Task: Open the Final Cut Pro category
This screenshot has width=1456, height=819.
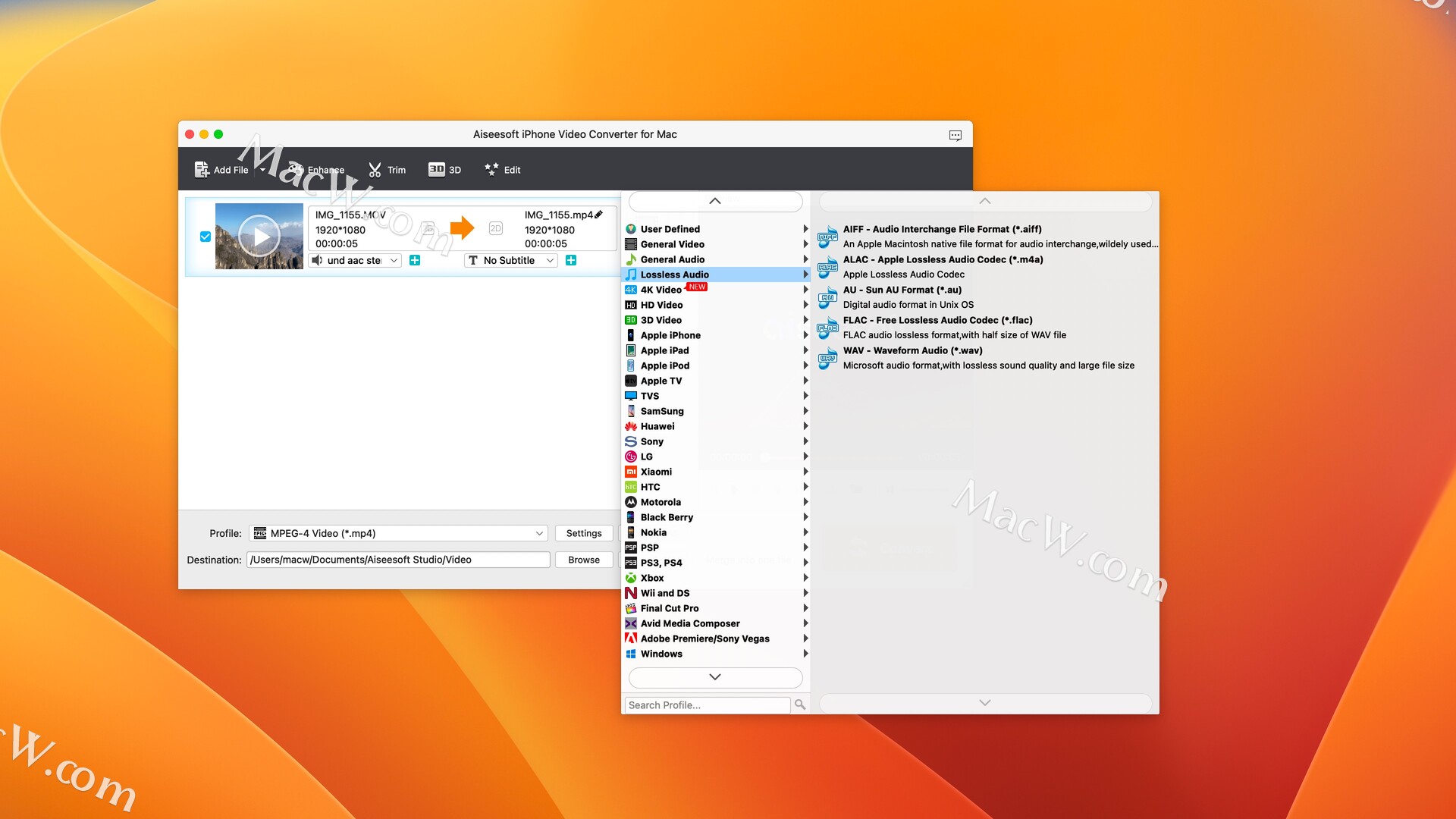Action: 716,608
